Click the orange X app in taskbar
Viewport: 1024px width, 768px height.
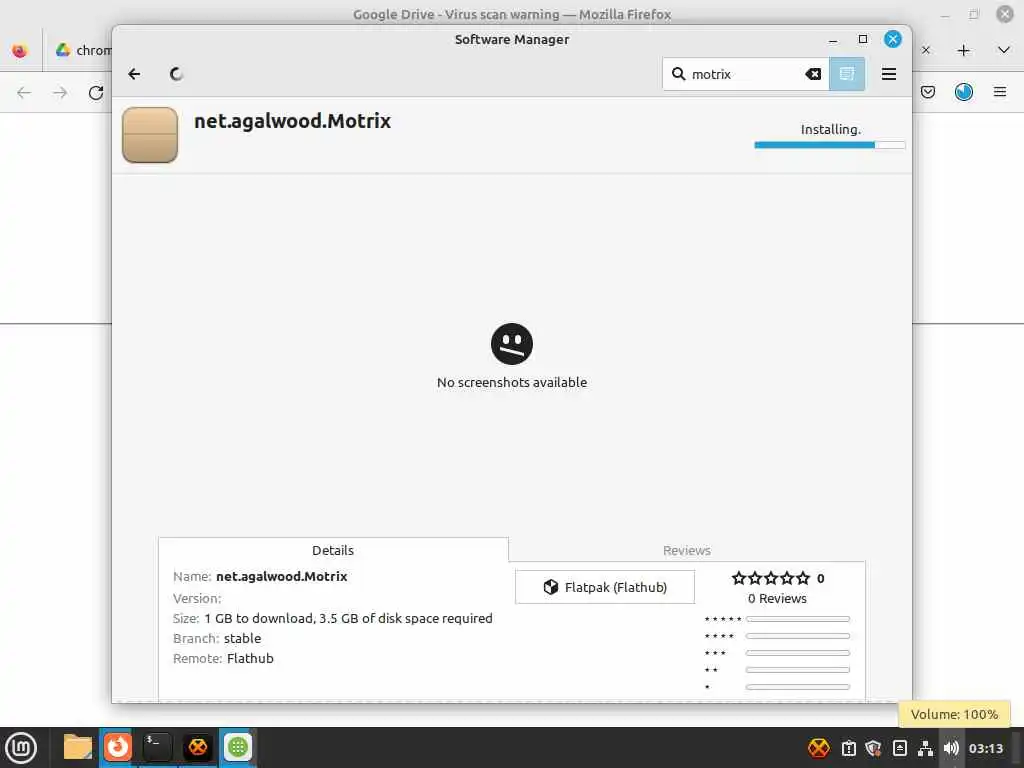tap(197, 747)
